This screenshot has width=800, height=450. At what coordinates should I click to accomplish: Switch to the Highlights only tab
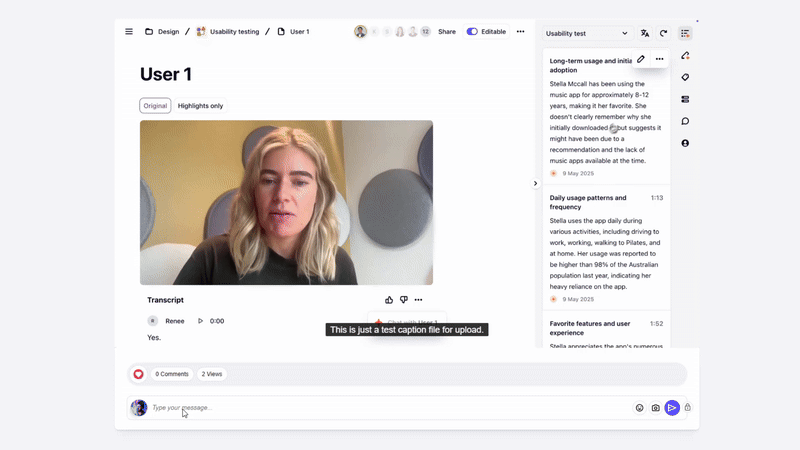200,106
